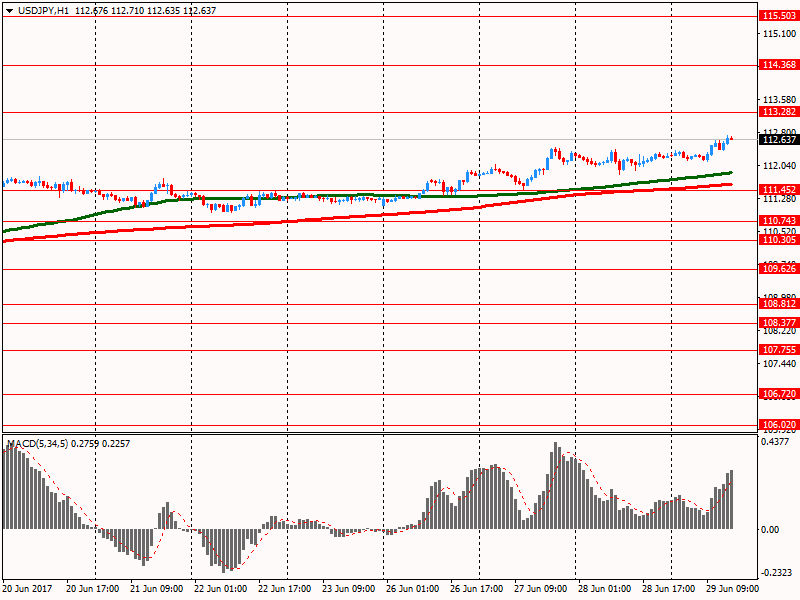Select the 114.368 red price level label

coord(779,65)
